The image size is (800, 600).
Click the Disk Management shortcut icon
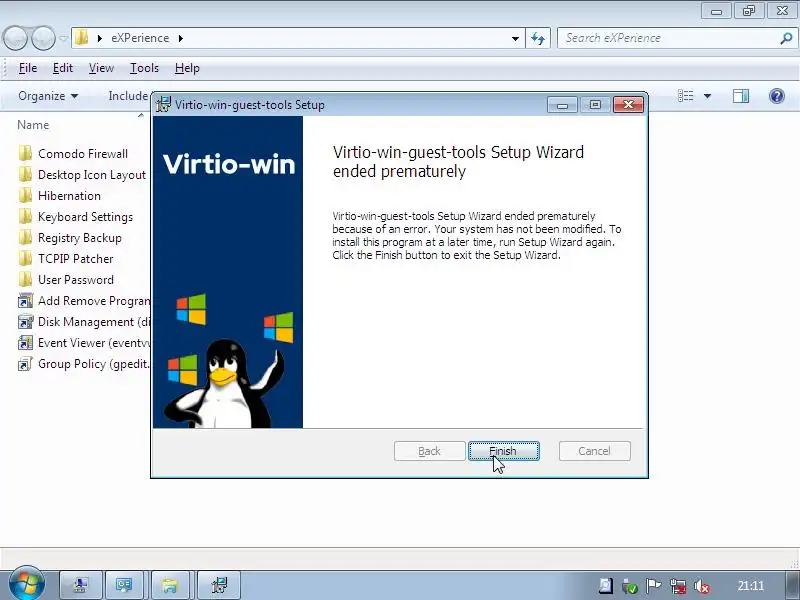point(25,321)
